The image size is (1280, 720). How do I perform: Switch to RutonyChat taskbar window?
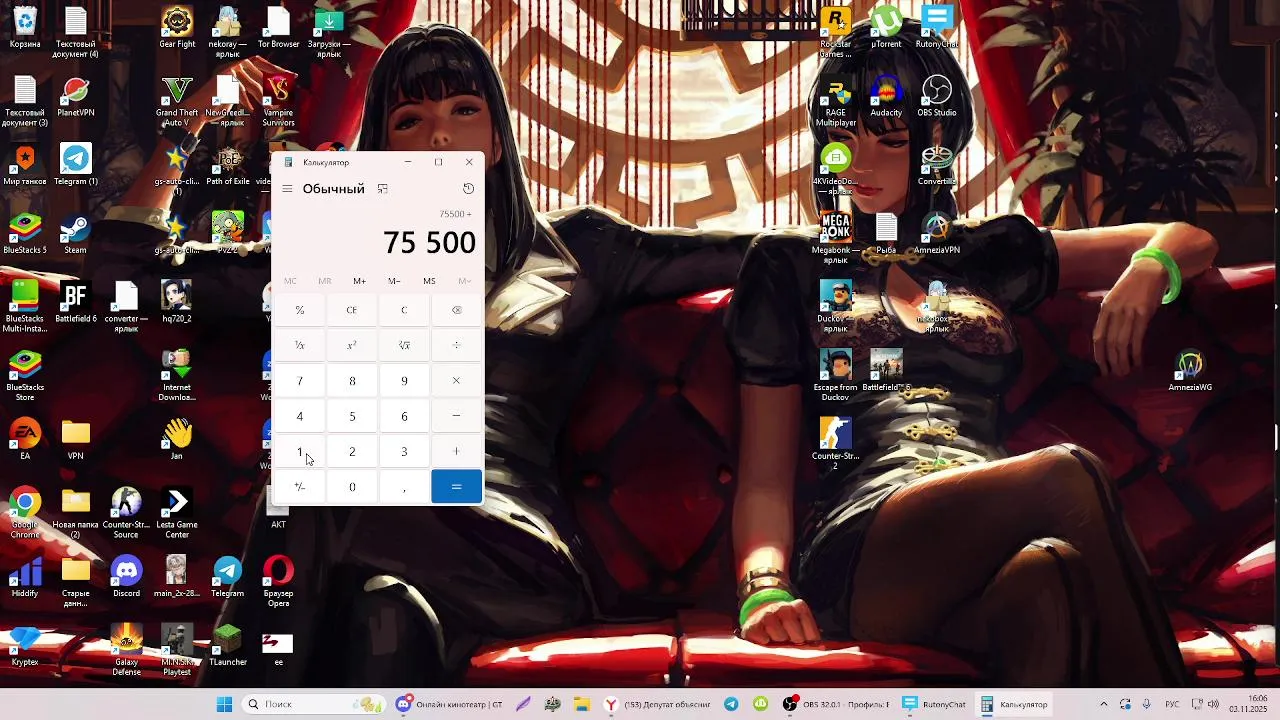point(935,704)
